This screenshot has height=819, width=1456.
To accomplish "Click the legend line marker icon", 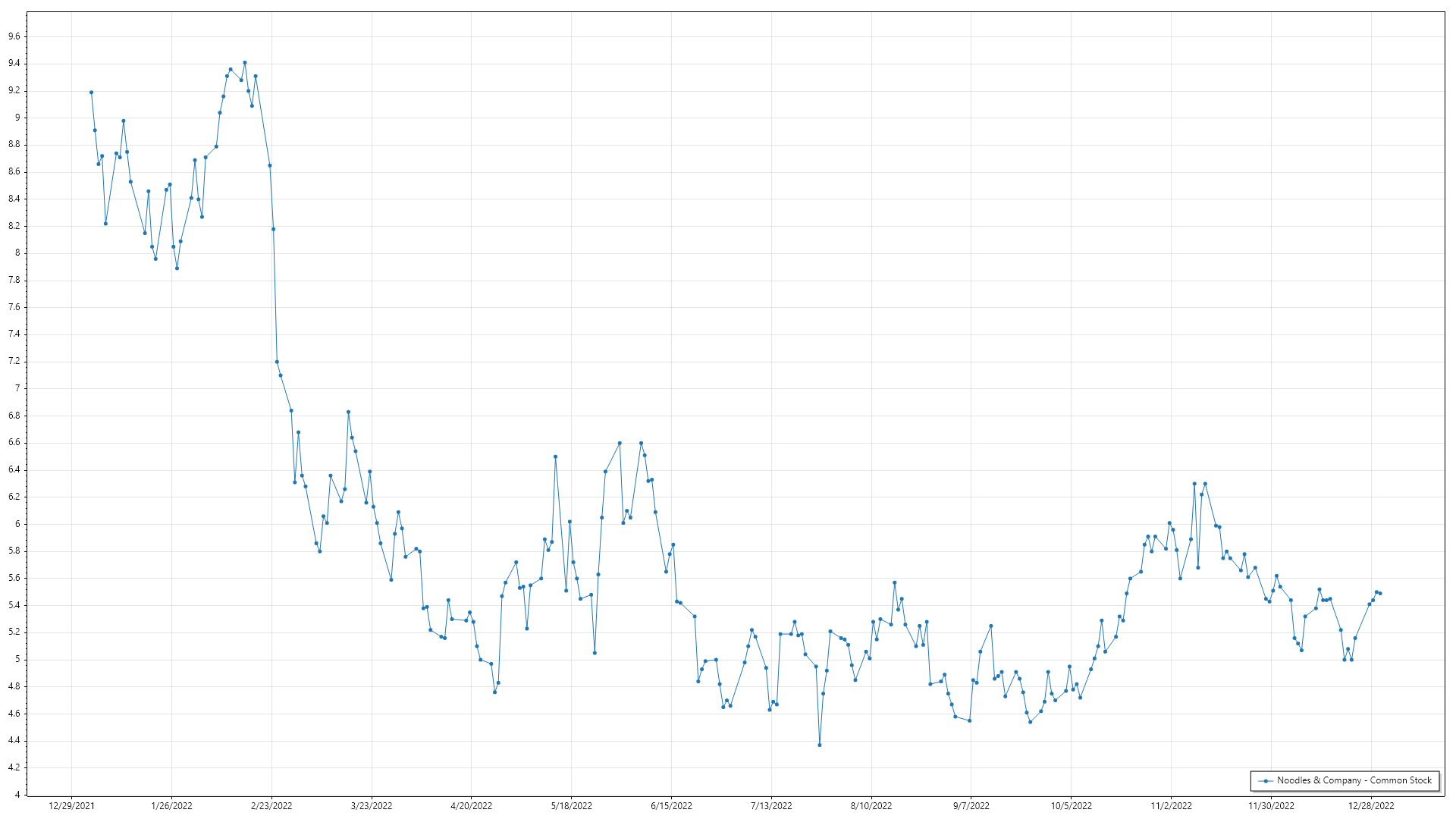I will pos(1266,780).
